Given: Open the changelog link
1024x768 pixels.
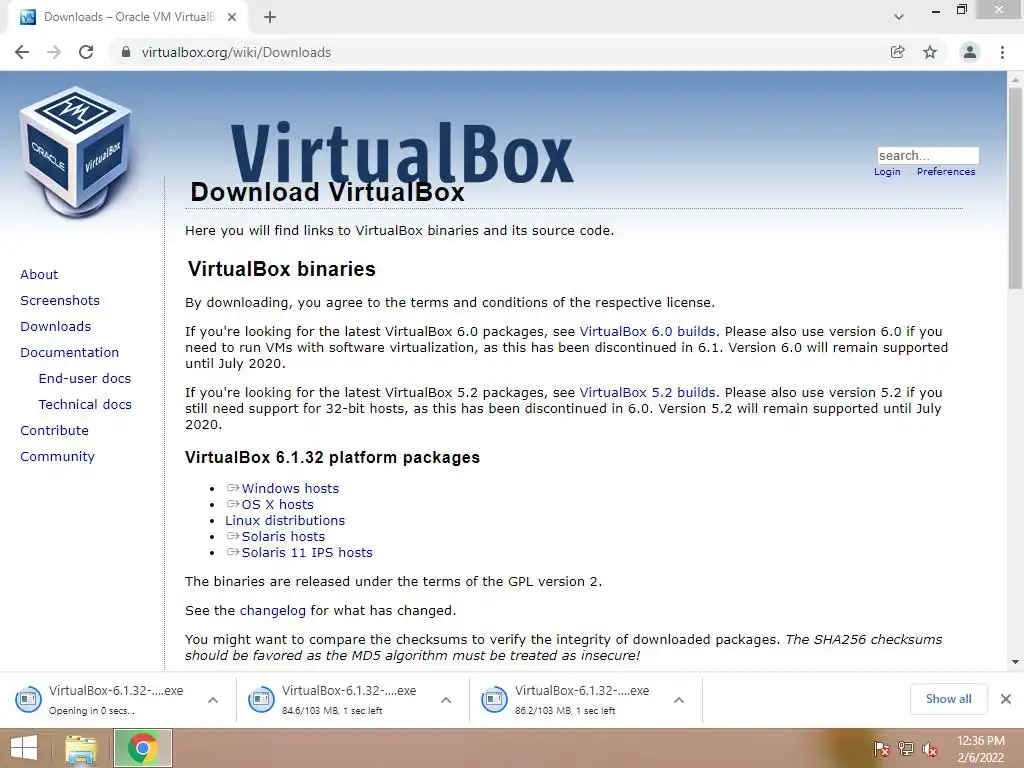Looking at the screenshot, I should (272, 611).
